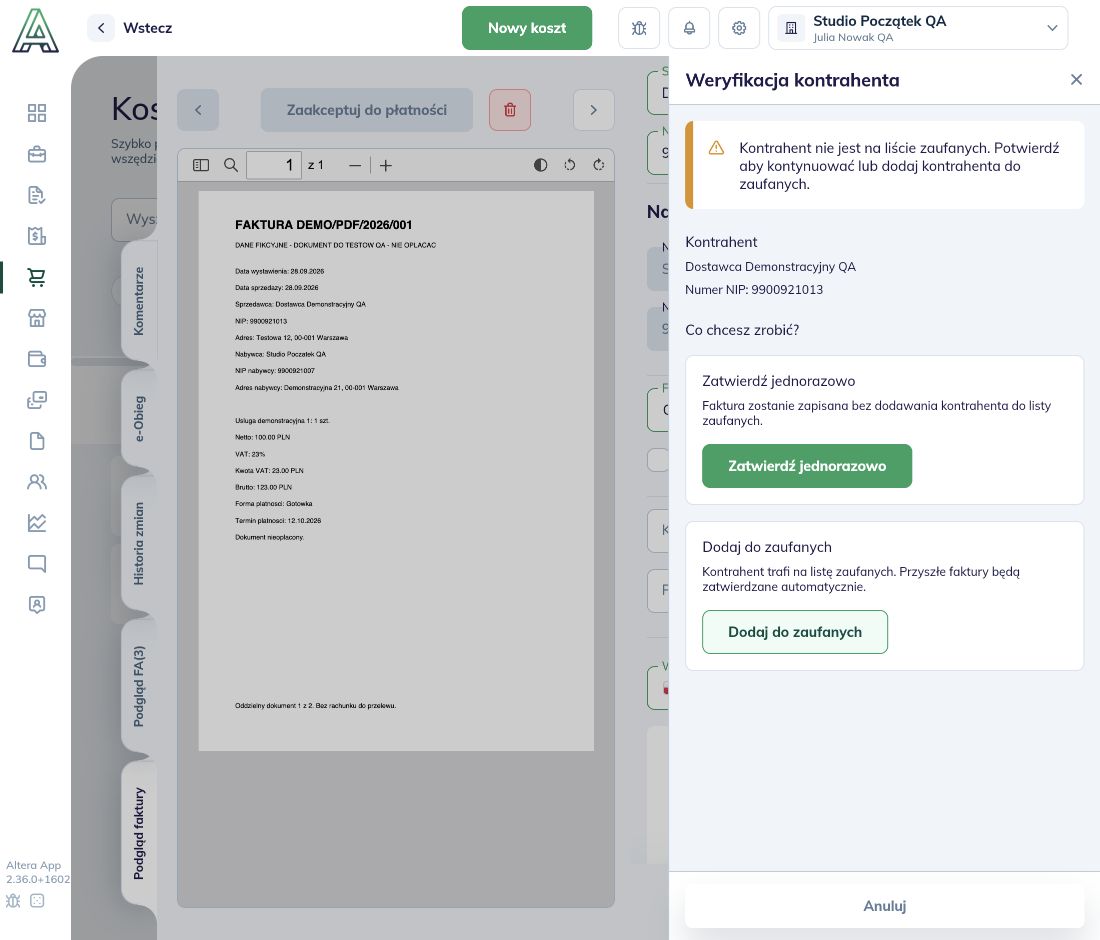Switch to the Historia zmian tab
1100x940 pixels.
(139, 544)
